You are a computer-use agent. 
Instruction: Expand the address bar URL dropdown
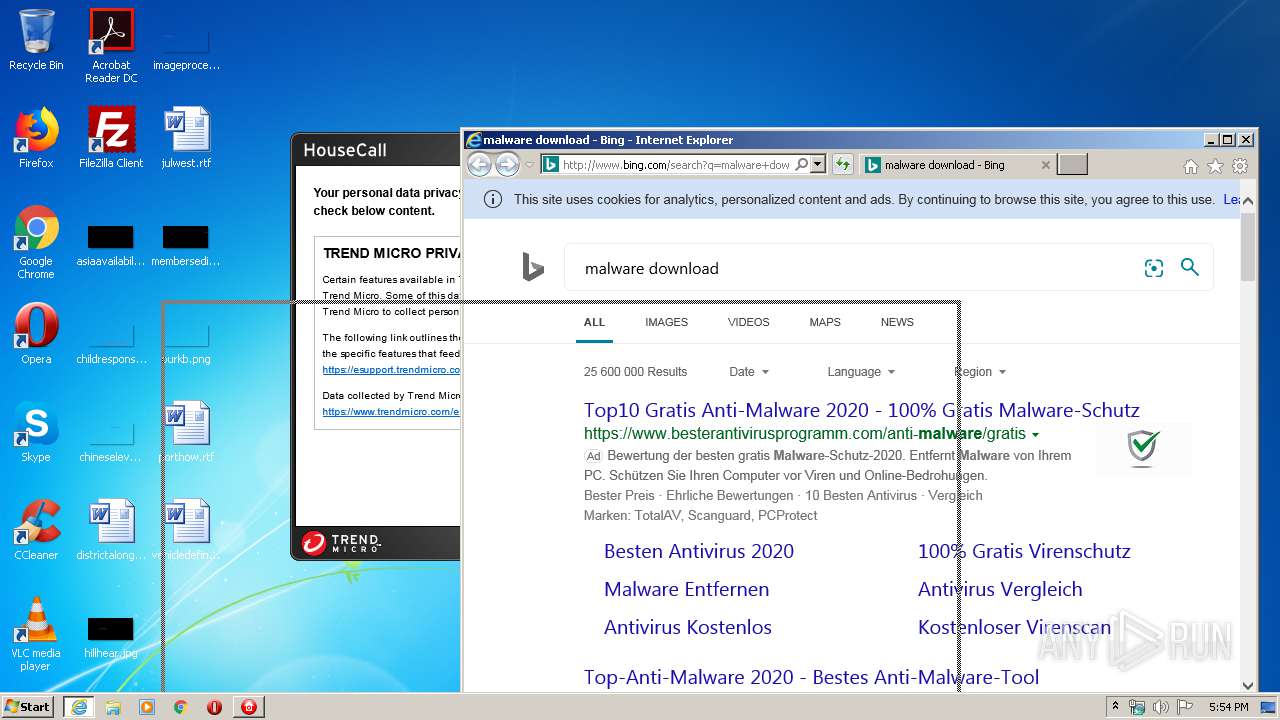click(818, 165)
